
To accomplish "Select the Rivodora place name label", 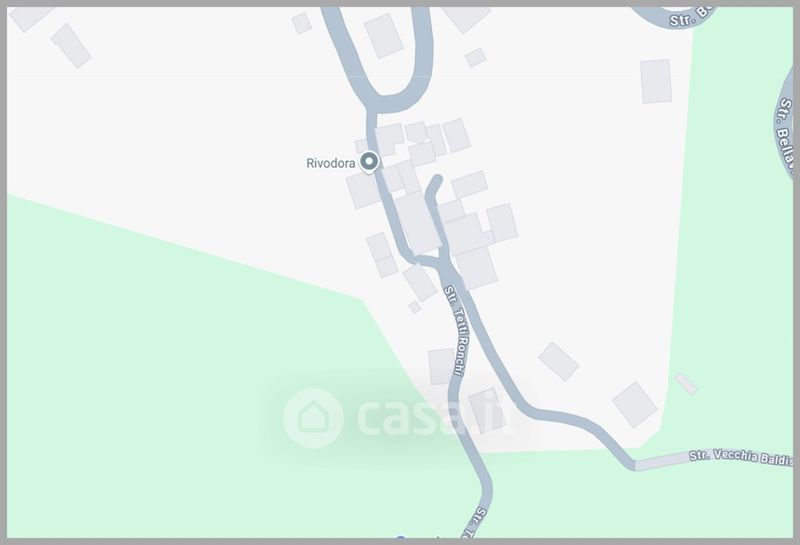I will click(331, 163).
